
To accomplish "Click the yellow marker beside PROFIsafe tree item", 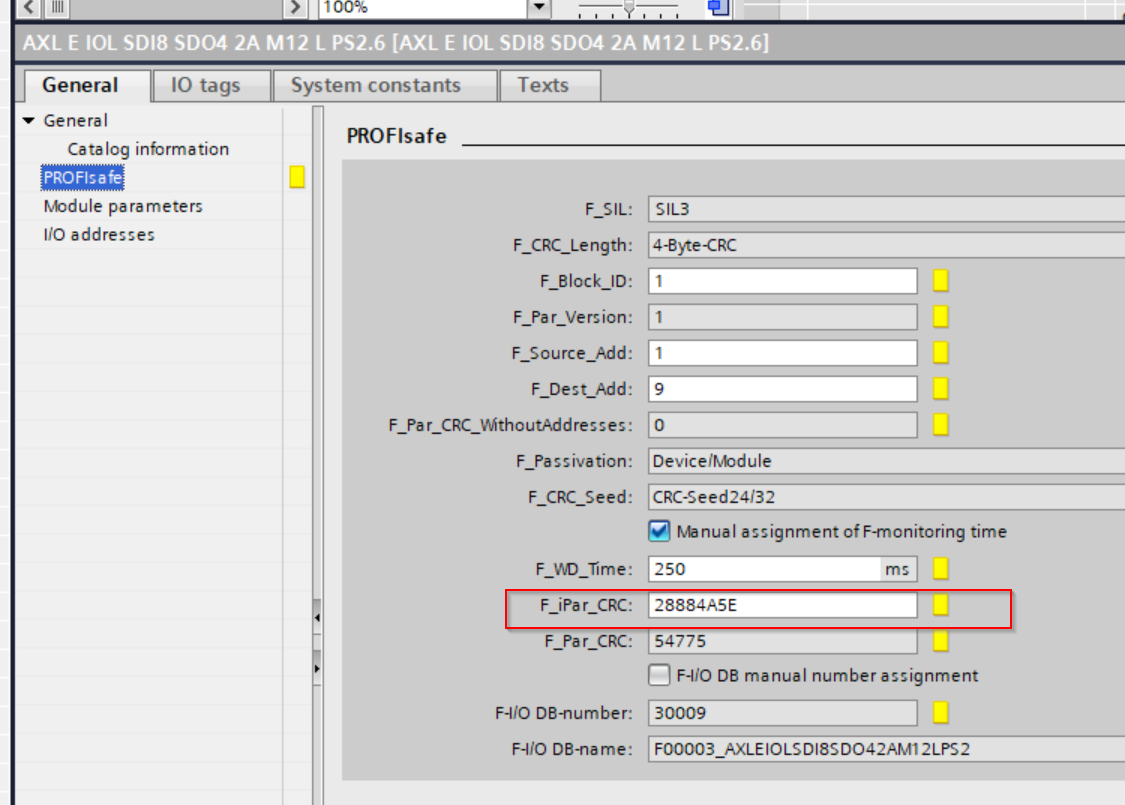I will (297, 177).
